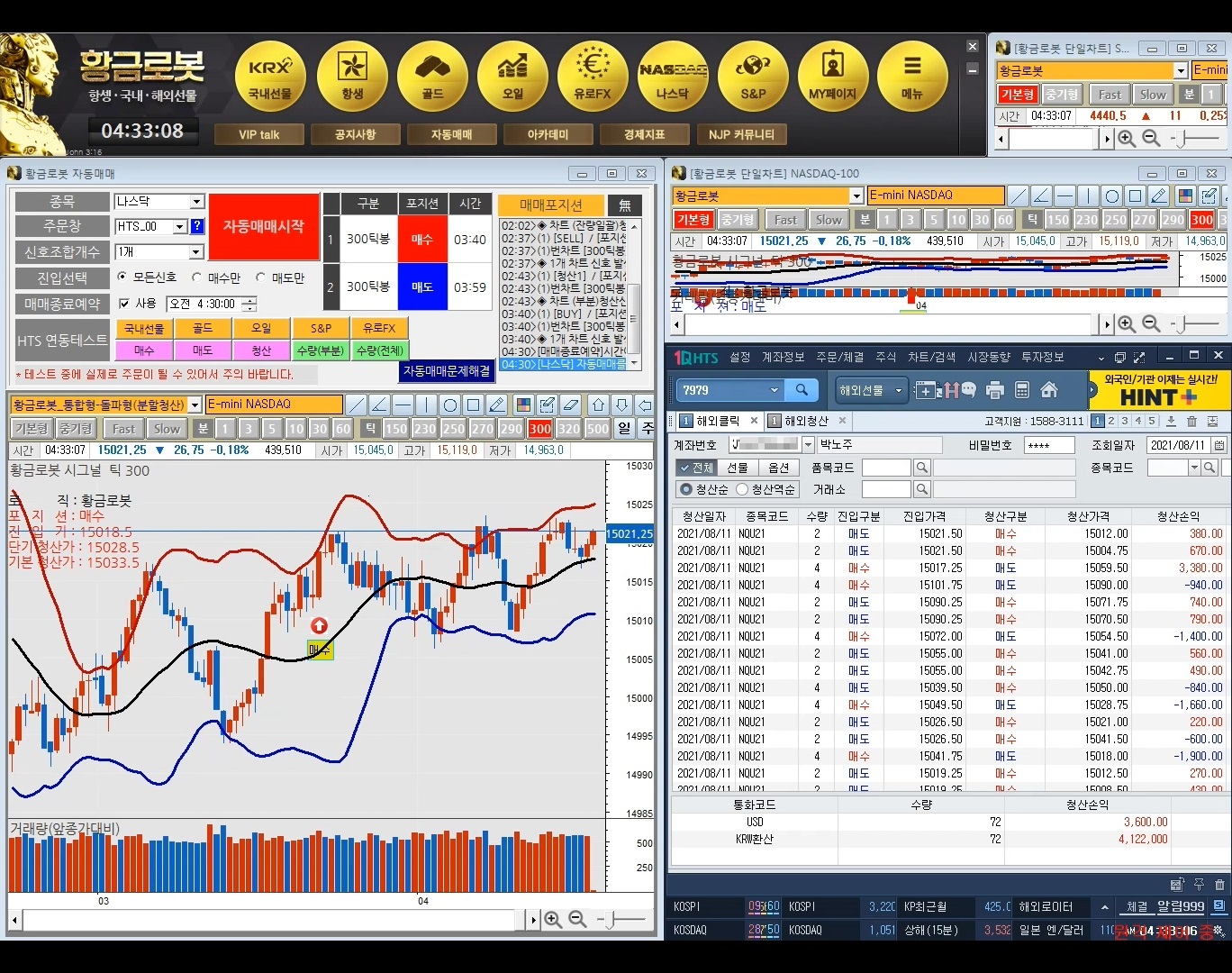Click VIP talk button in header

tap(258, 134)
